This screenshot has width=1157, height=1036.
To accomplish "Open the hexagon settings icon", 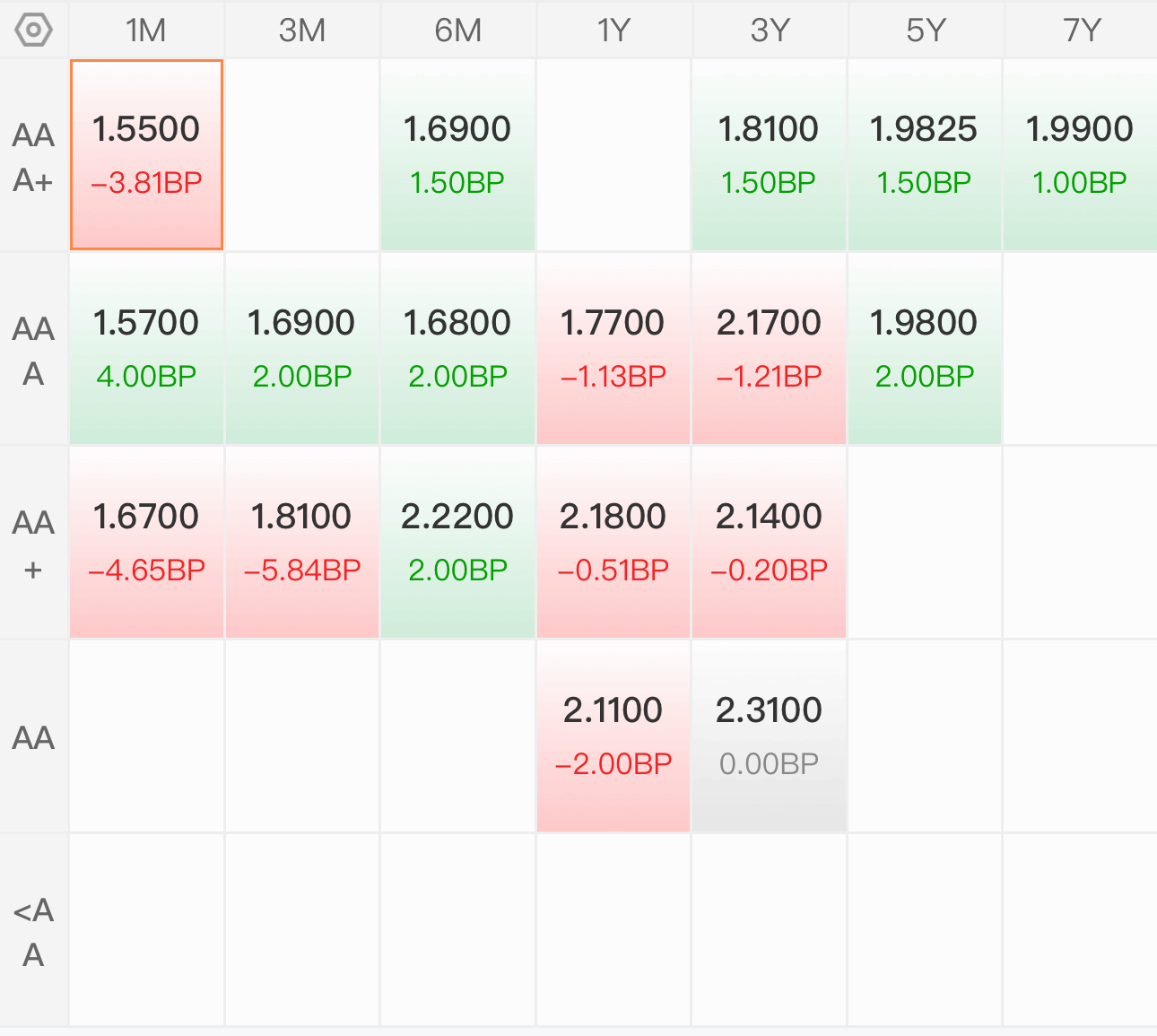I will coord(33,30).
